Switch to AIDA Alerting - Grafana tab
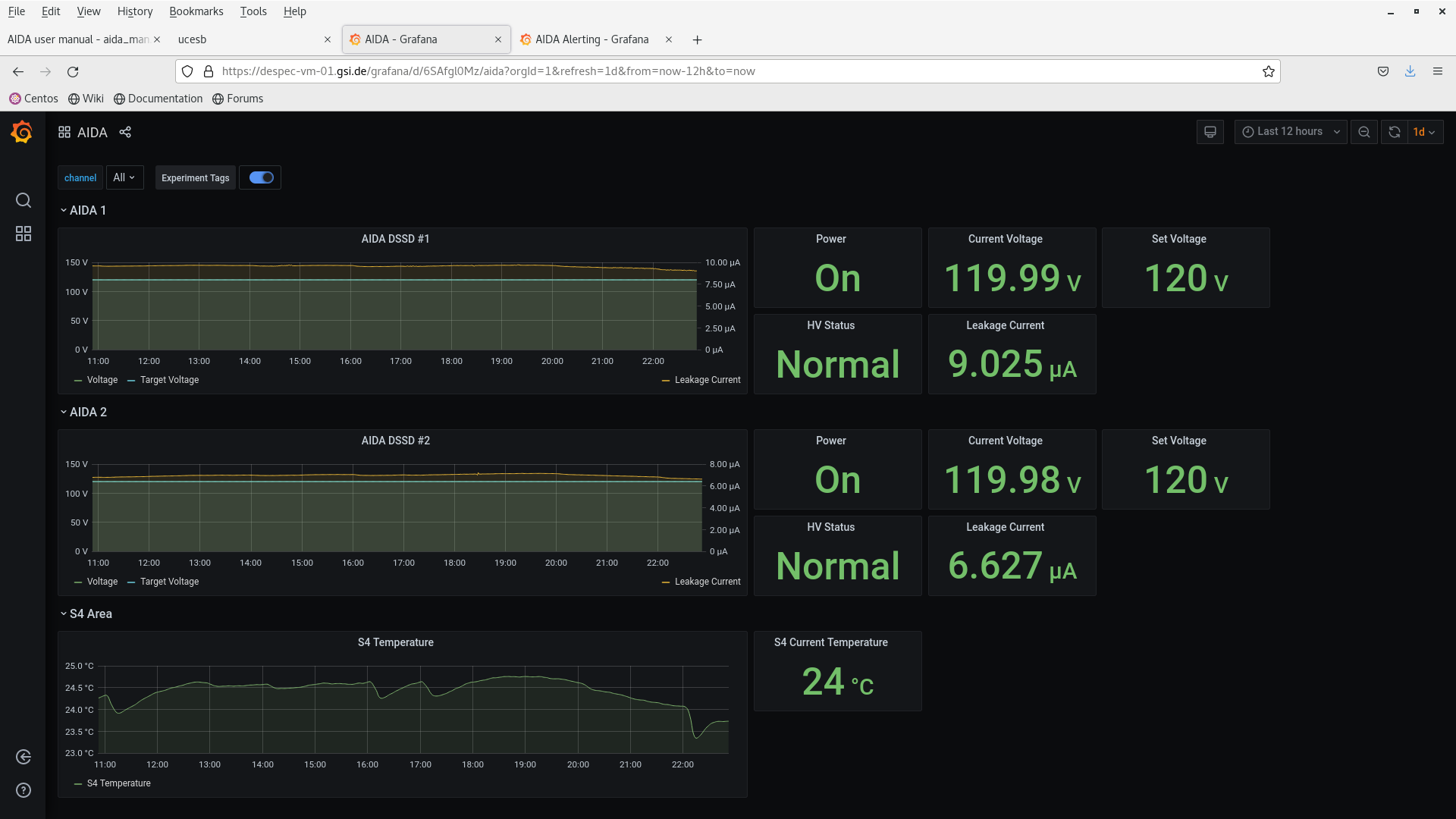The height and width of the screenshot is (819, 1456). (591, 39)
